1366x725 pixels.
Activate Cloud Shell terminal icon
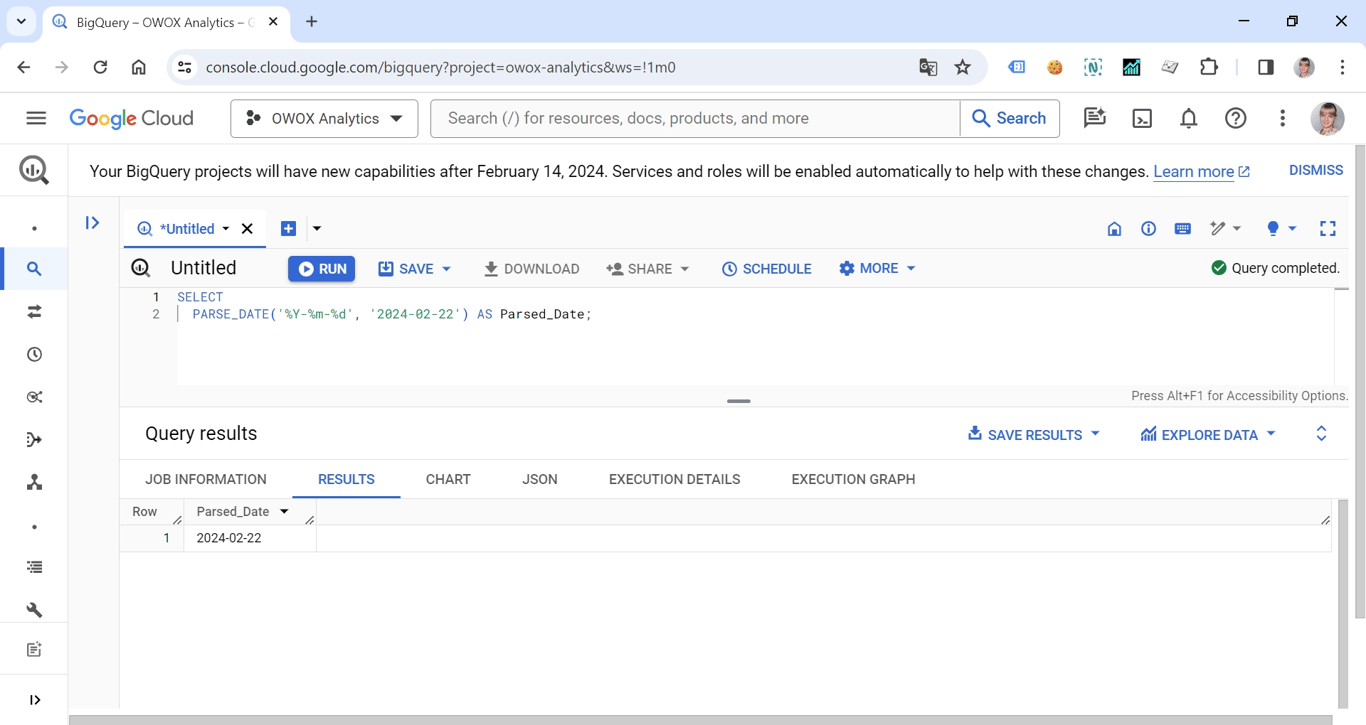(1142, 118)
